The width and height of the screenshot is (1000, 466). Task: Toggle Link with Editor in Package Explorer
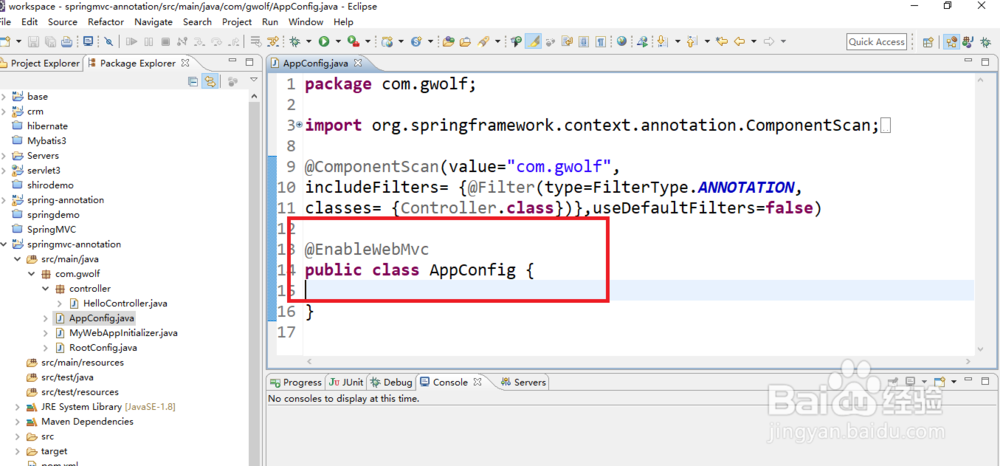[209, 81]
